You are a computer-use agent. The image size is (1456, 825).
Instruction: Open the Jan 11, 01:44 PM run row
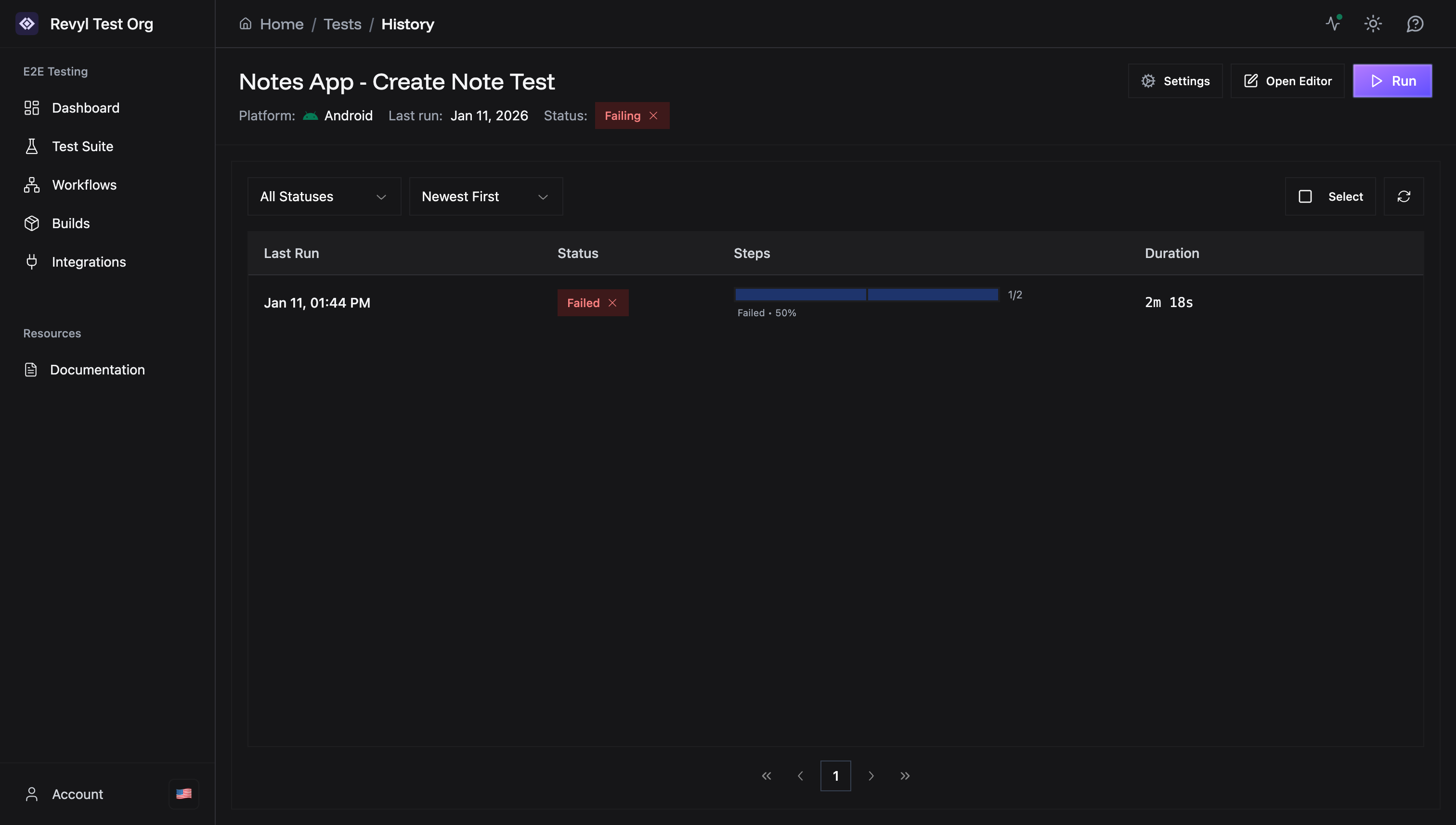[x=317, y=303]
